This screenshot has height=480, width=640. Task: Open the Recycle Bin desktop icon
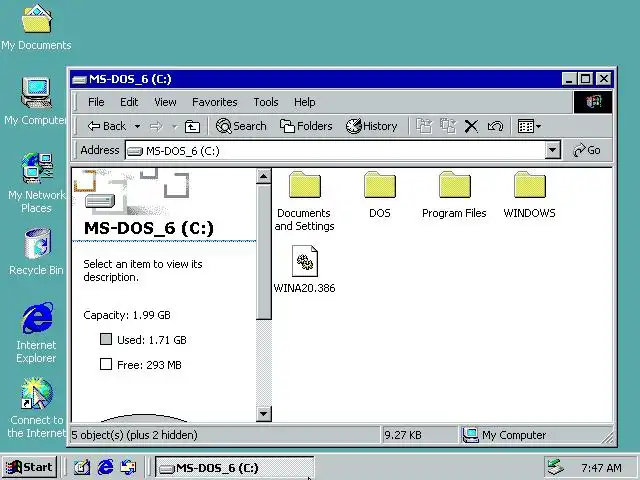(x=36, y=252)
